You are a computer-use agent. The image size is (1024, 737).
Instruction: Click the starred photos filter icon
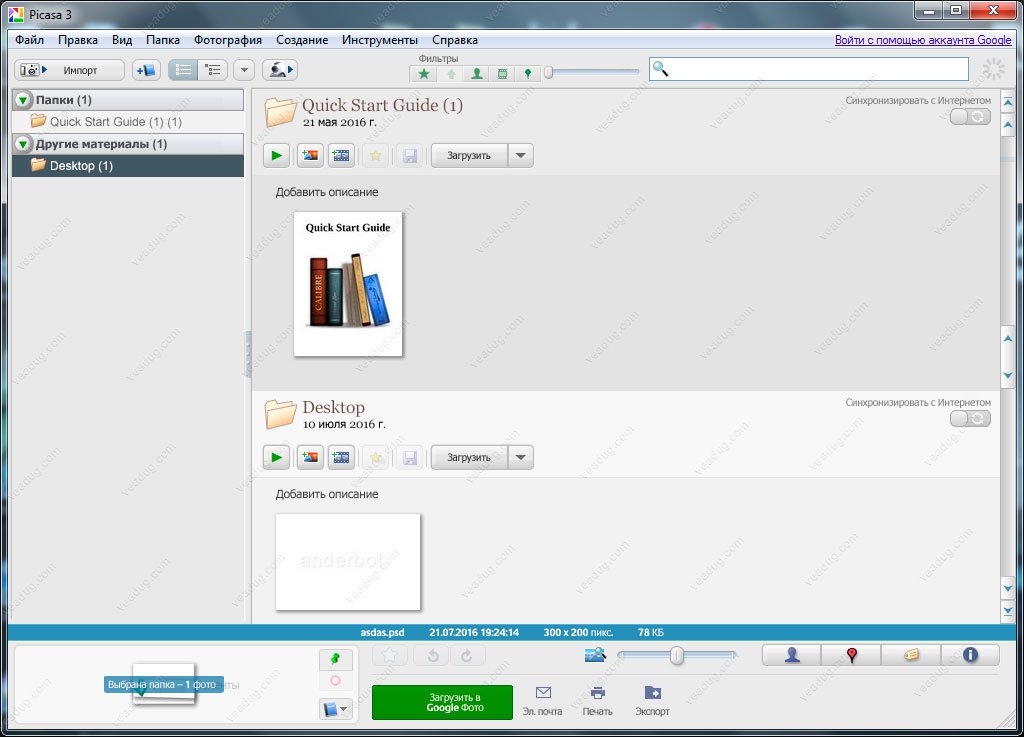tap(424, 73)
